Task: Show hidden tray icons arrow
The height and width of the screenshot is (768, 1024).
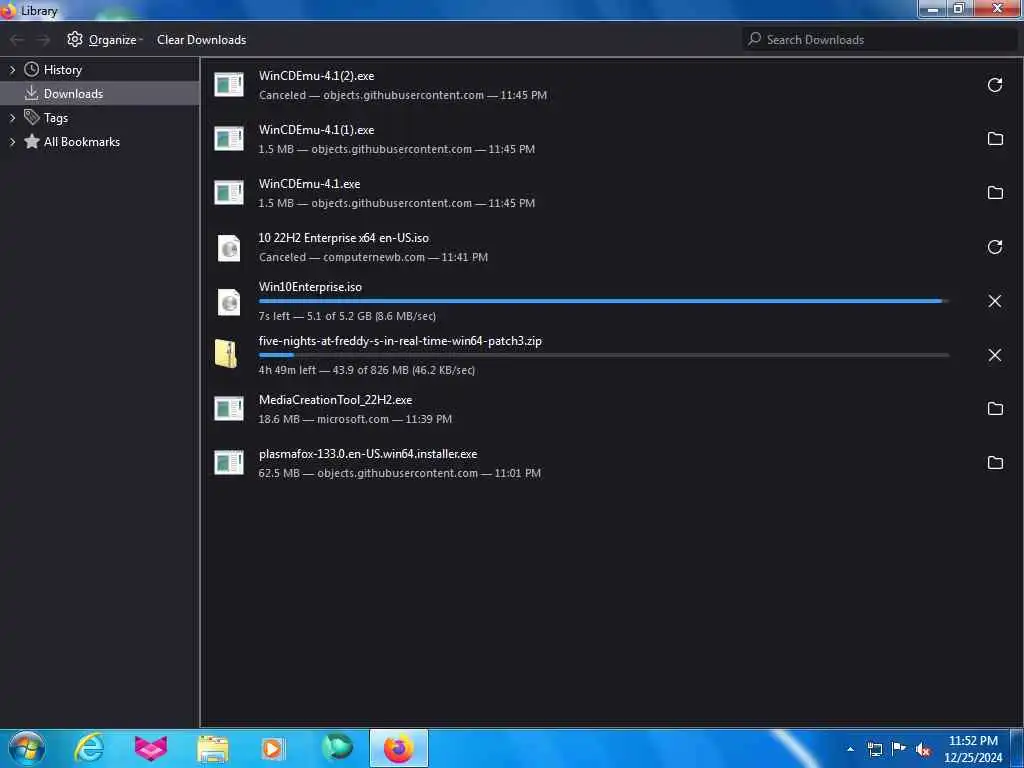Action: pos(850,749)
